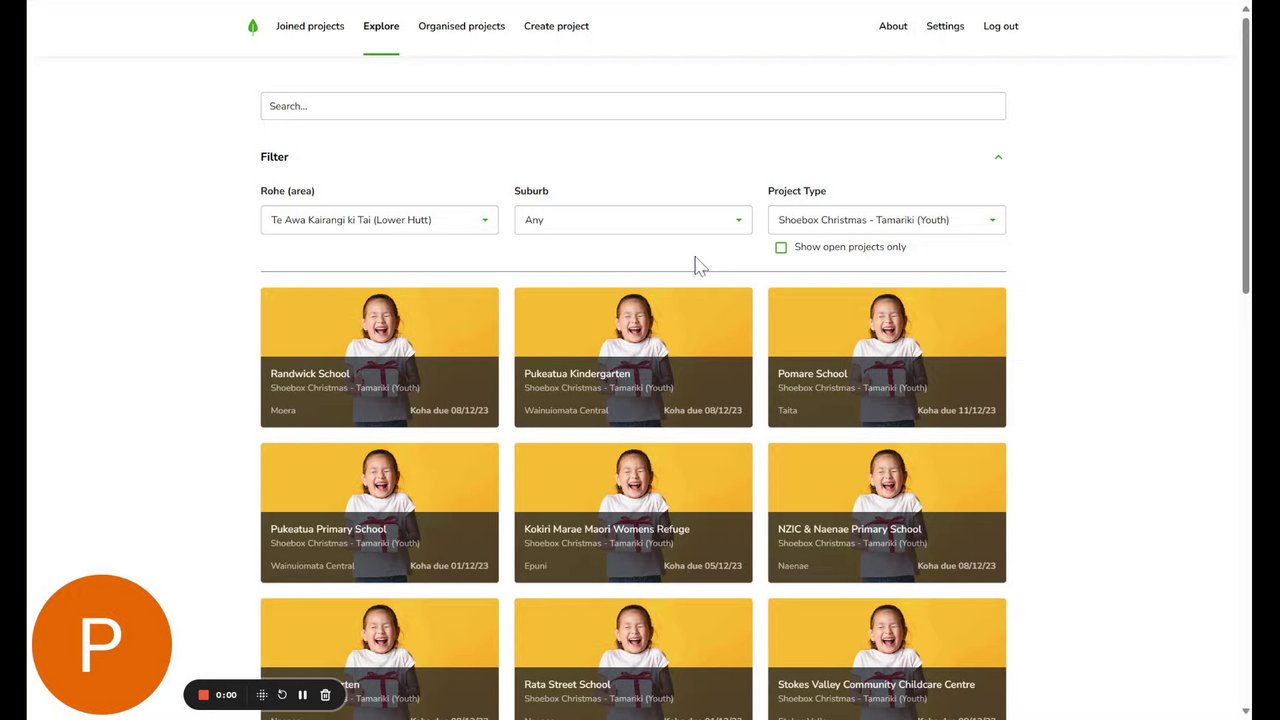Collapse the Filter section chevron
Screen dimensions: 1280x720
pos(998,157)
